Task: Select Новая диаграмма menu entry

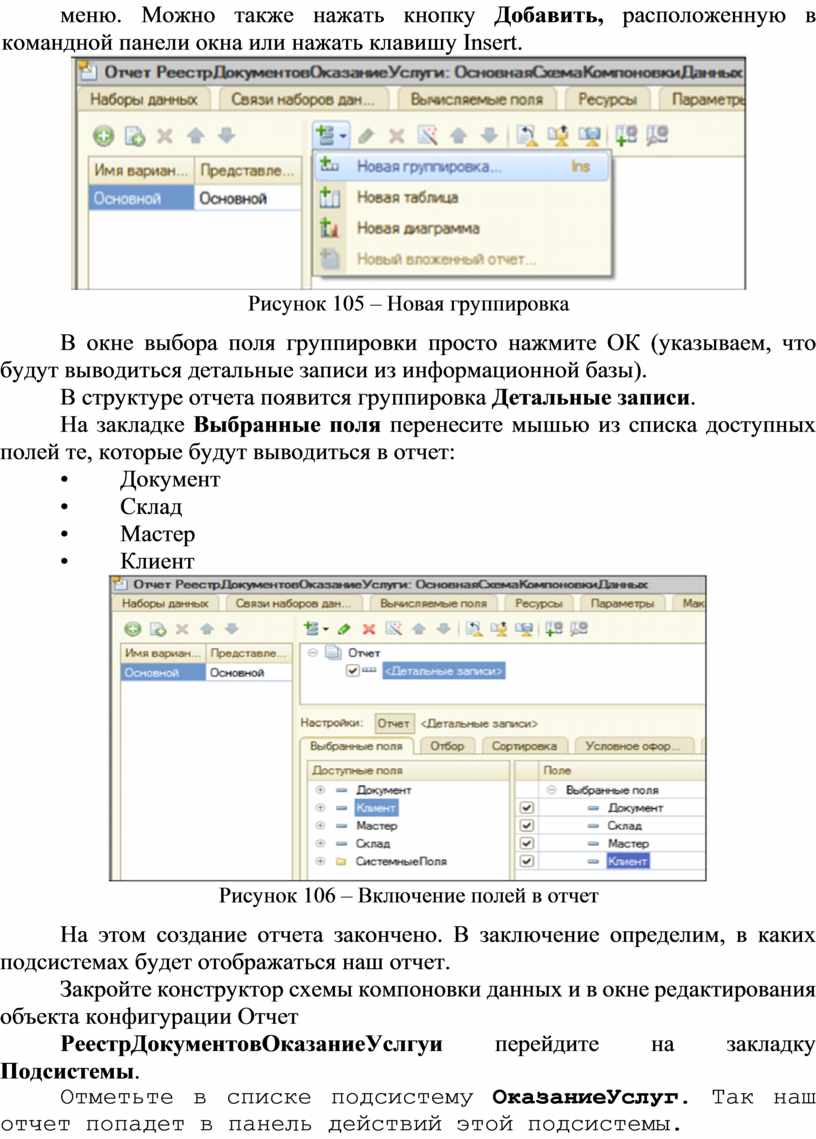Action: [462, 228]
